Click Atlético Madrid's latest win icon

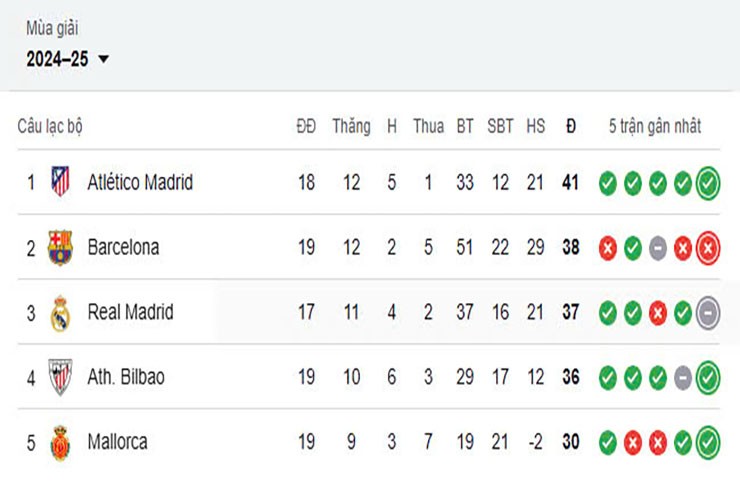coord(708,183)
